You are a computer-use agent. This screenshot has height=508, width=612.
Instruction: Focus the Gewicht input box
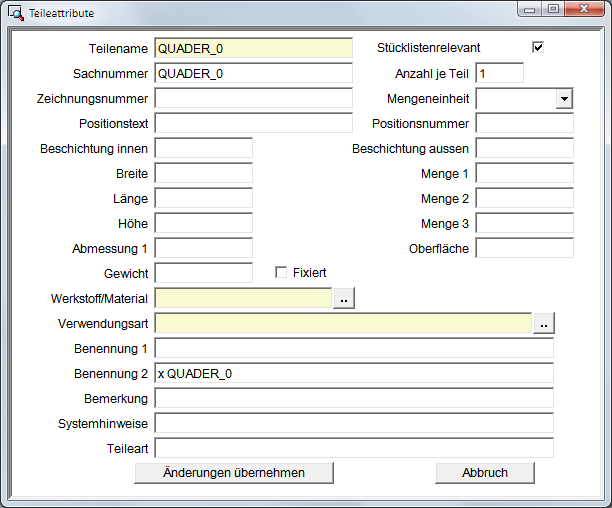pyautogui.click(x=203, y=273)
